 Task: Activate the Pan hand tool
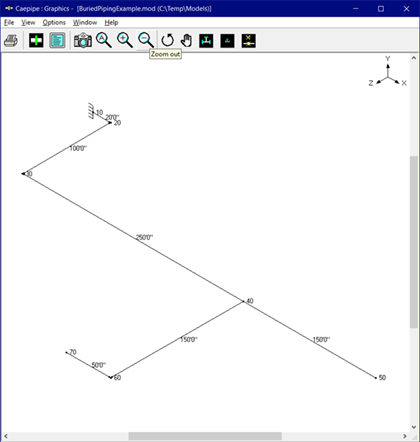186,41
